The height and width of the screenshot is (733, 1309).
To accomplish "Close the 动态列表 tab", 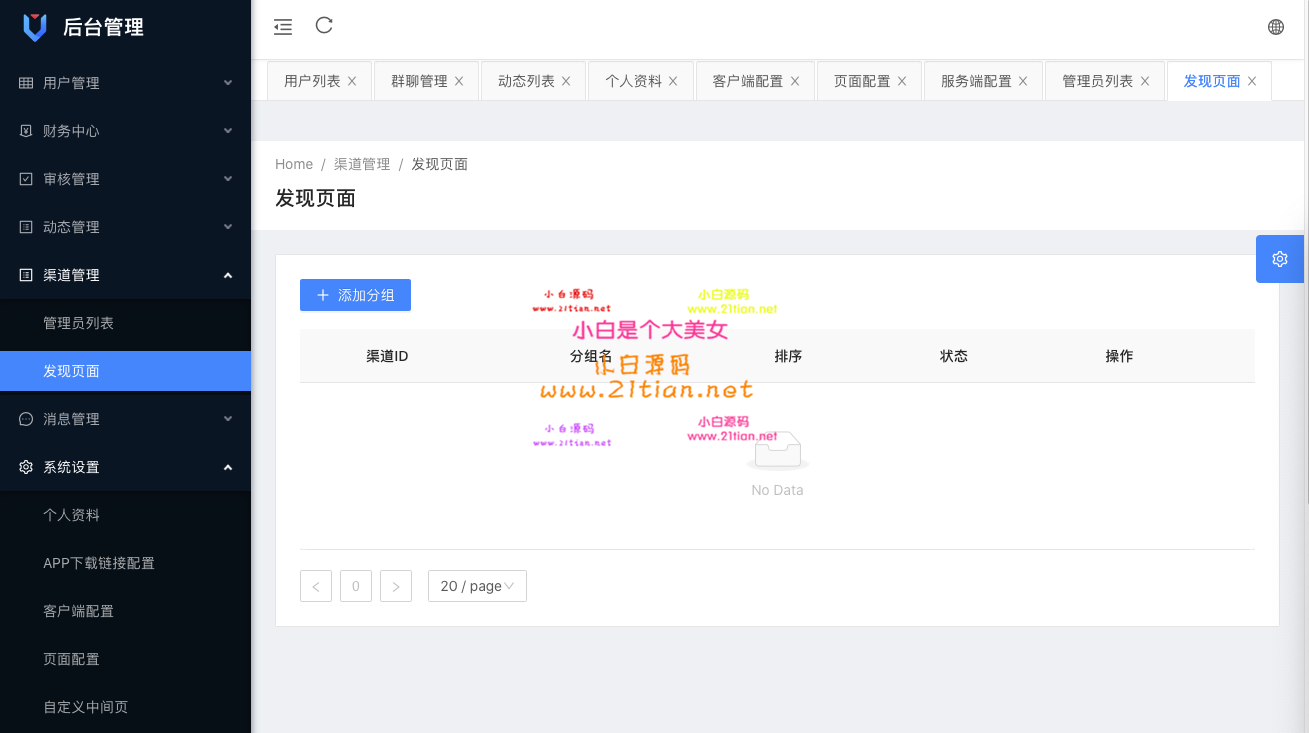I will pos(566,81).
